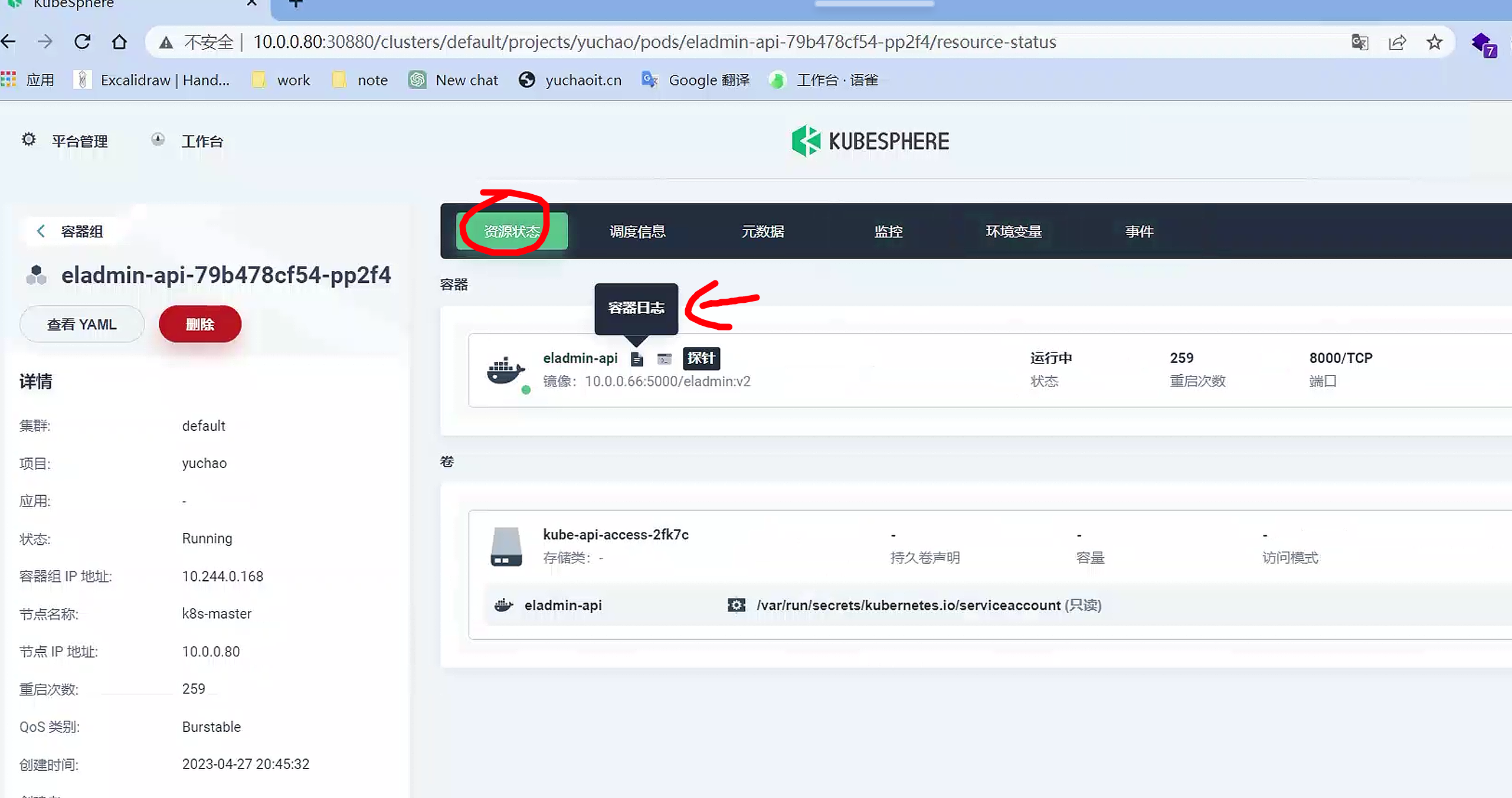This screenshot has width=1512, height=798.
Task: Go back to 容器组 list via chevron
Action: click(x=41, y=231)
